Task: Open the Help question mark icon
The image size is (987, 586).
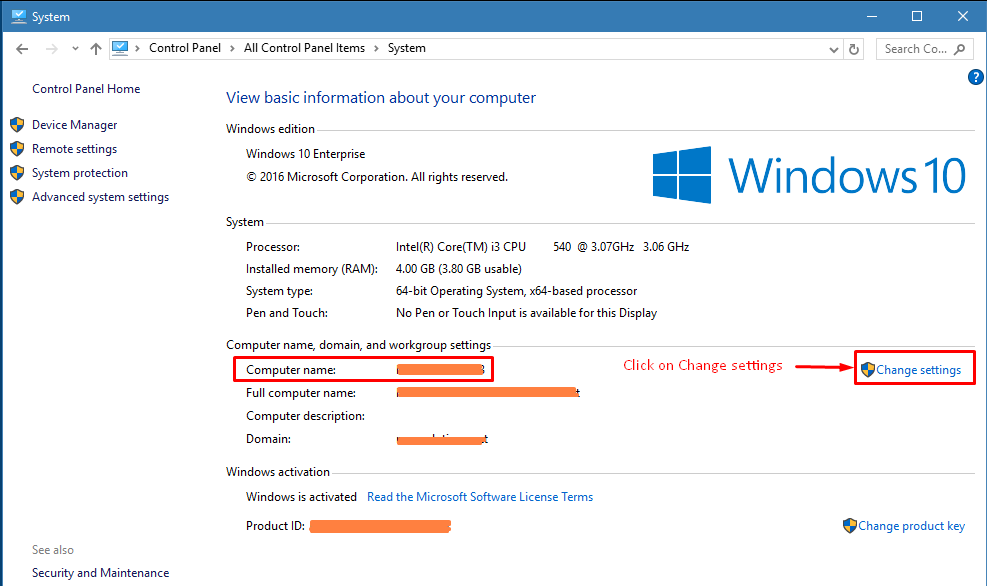Action: (x=976, y=77)
